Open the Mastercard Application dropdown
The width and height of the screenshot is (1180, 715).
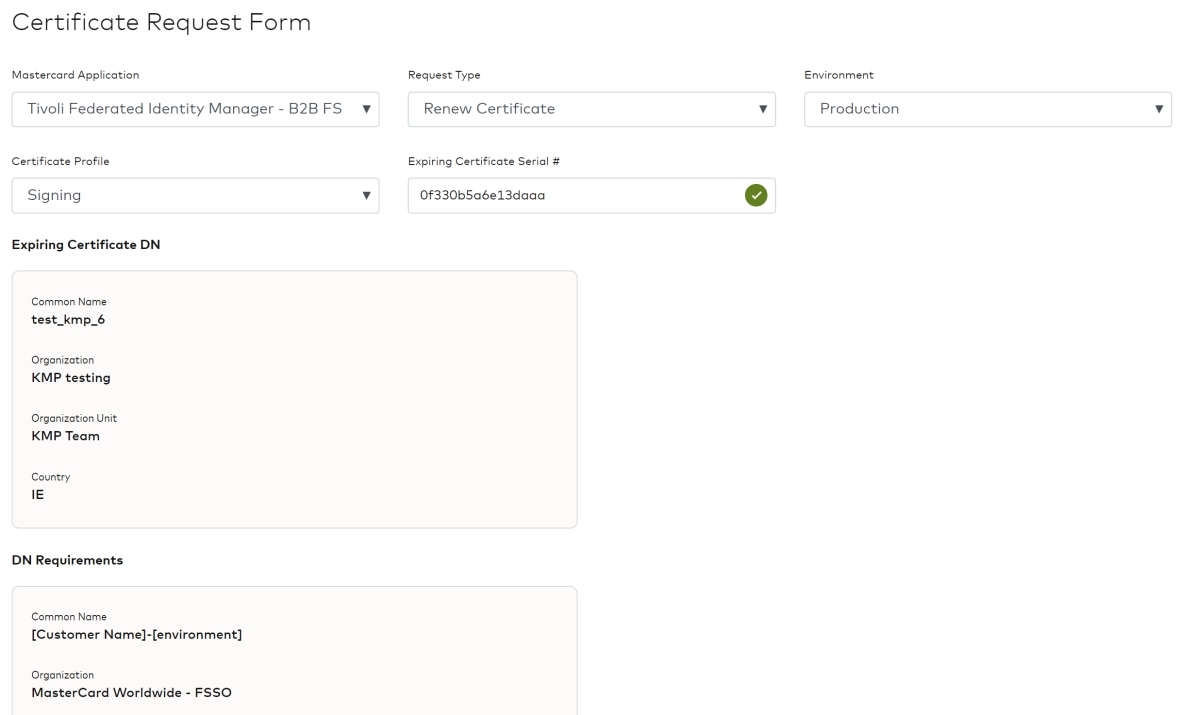[x=195, y=109]
